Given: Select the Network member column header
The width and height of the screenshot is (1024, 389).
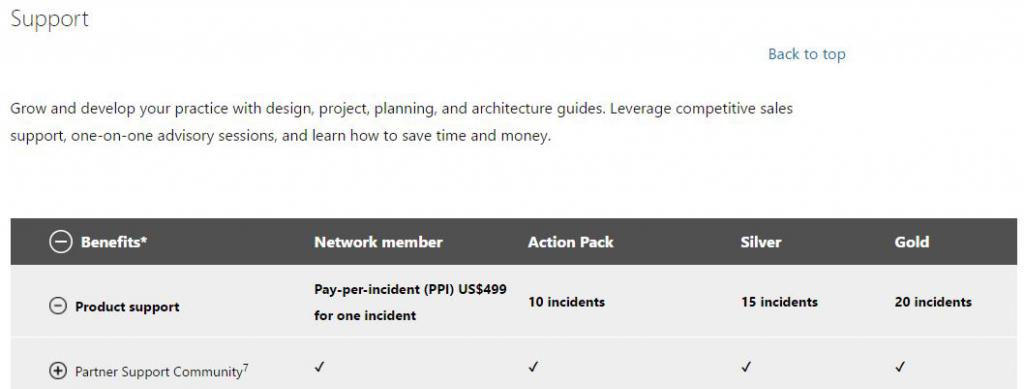Looking at the screenshot, I should 378,242.
